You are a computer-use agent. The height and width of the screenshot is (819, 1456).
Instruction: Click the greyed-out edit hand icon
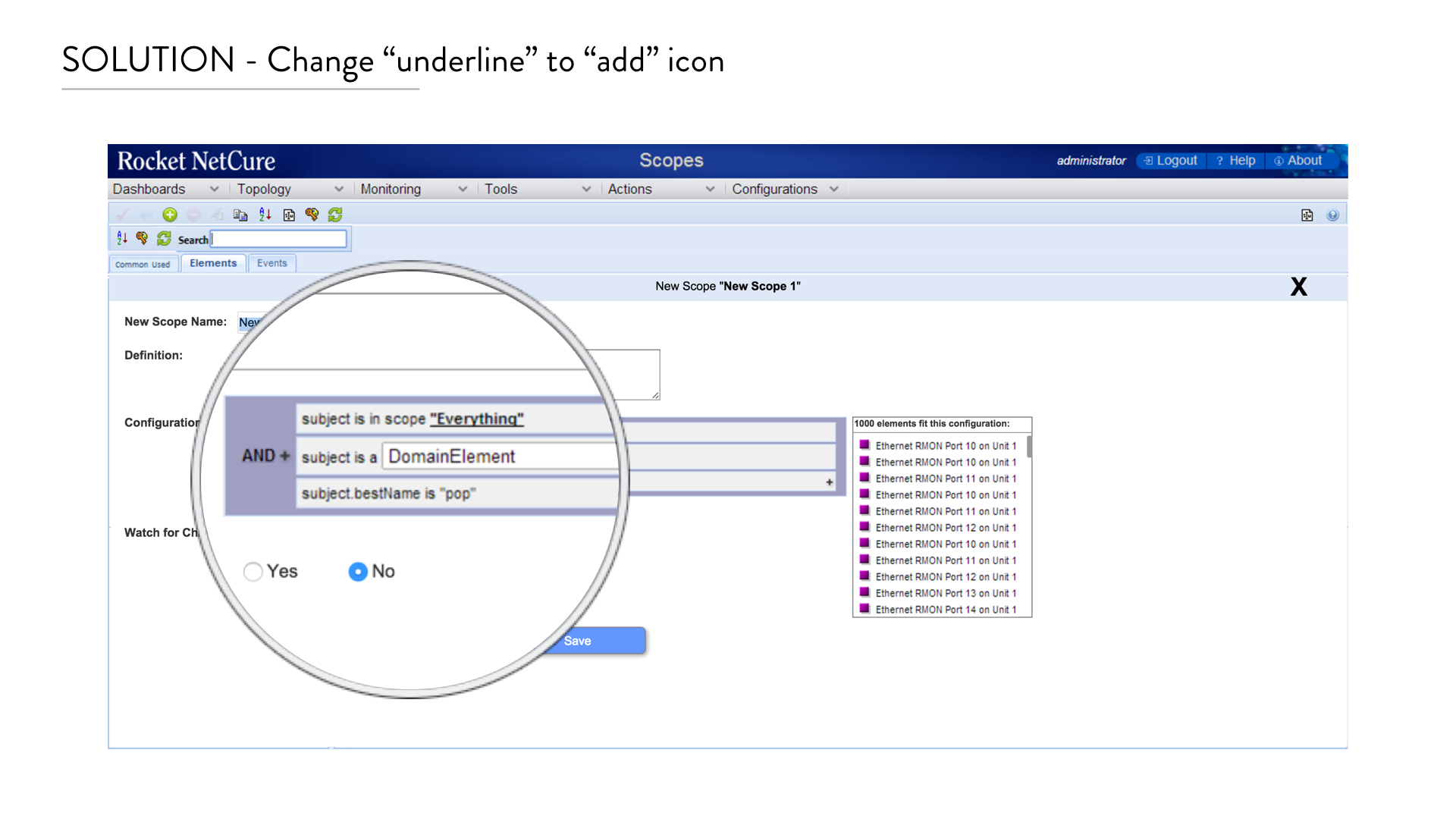click(x=217, y=215)
